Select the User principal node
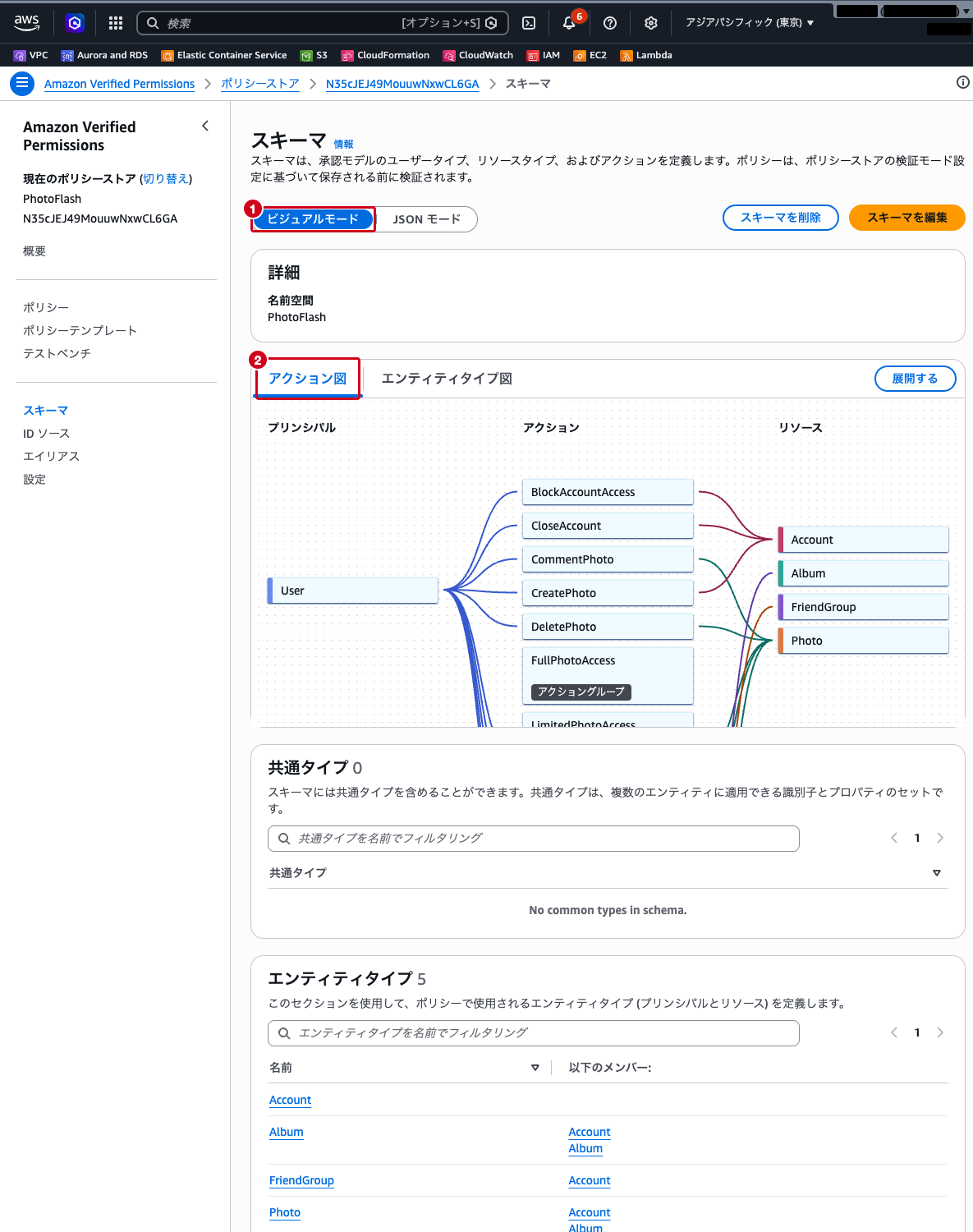The image size is (973, 1232). (353, 591)
